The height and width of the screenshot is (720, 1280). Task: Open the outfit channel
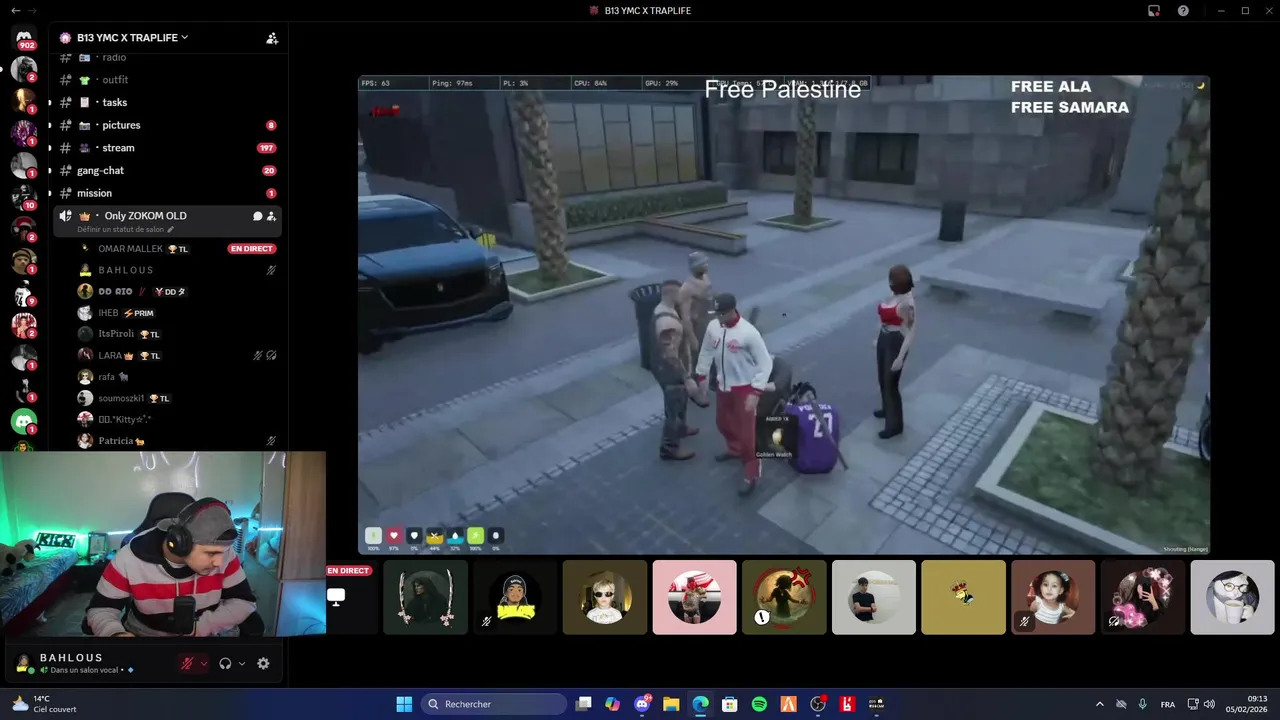pyautogui.click(x=166, y=80)
